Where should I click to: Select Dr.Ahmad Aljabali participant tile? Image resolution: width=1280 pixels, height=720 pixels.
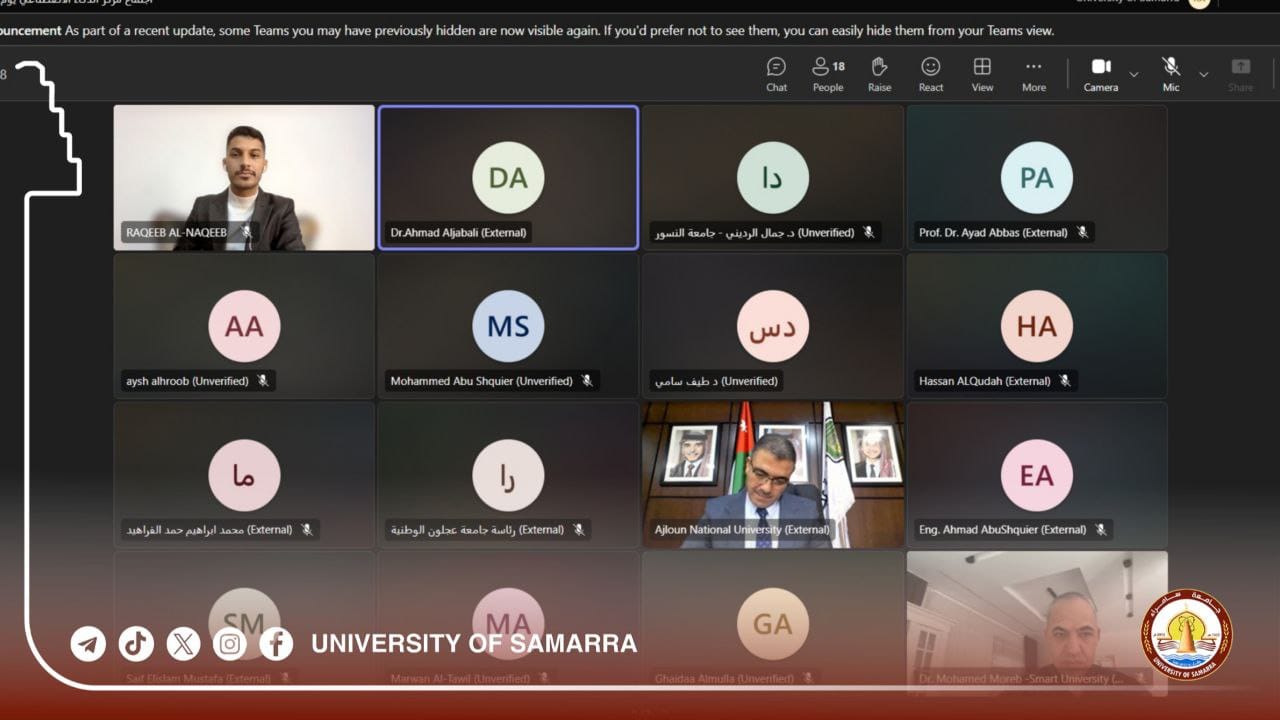click(508, 177)
